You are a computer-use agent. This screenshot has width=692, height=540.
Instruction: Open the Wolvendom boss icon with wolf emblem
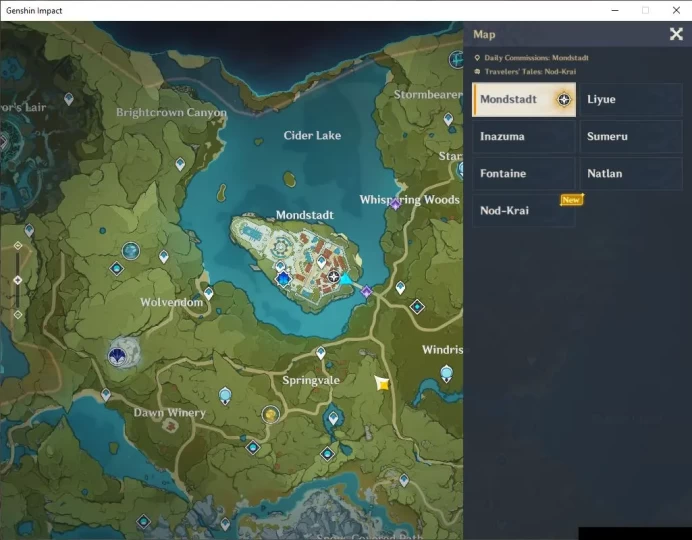pyautogui.click(x=117, y=356)
